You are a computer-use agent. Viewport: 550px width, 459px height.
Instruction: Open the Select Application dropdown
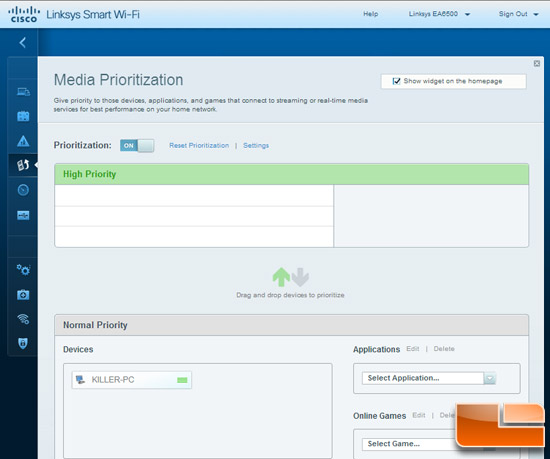pos(429,378)
